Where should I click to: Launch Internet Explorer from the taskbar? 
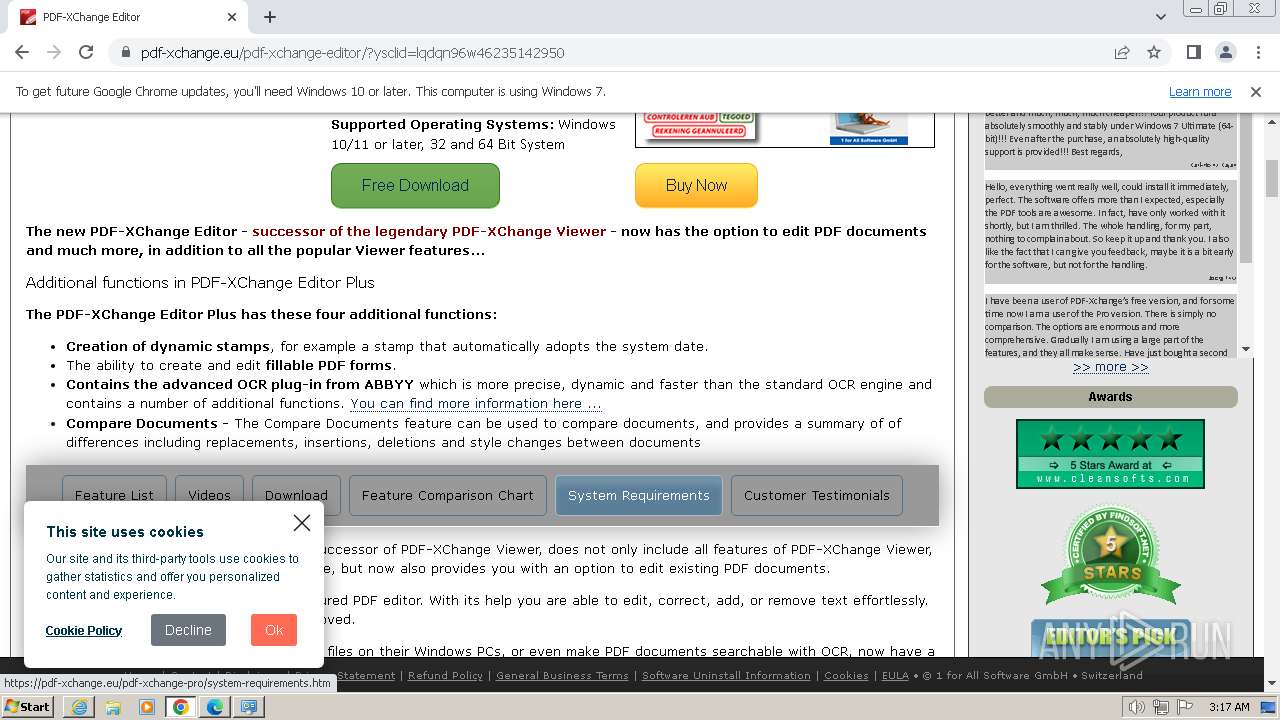79,706
